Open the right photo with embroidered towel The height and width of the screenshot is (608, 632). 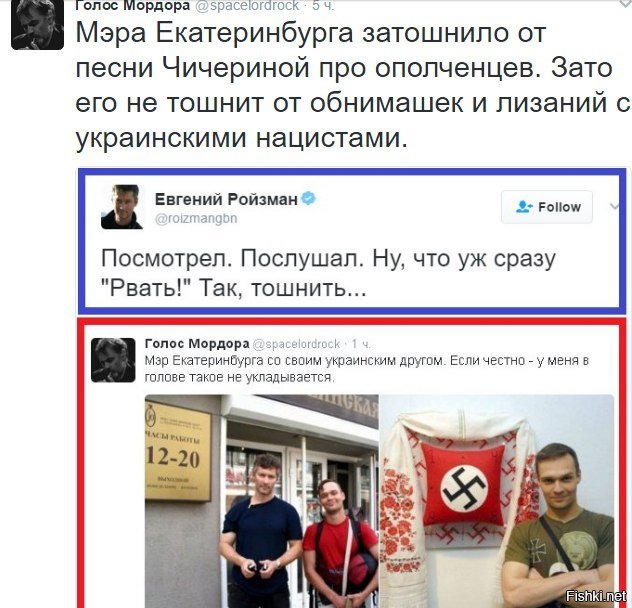[x=497, y=501]
